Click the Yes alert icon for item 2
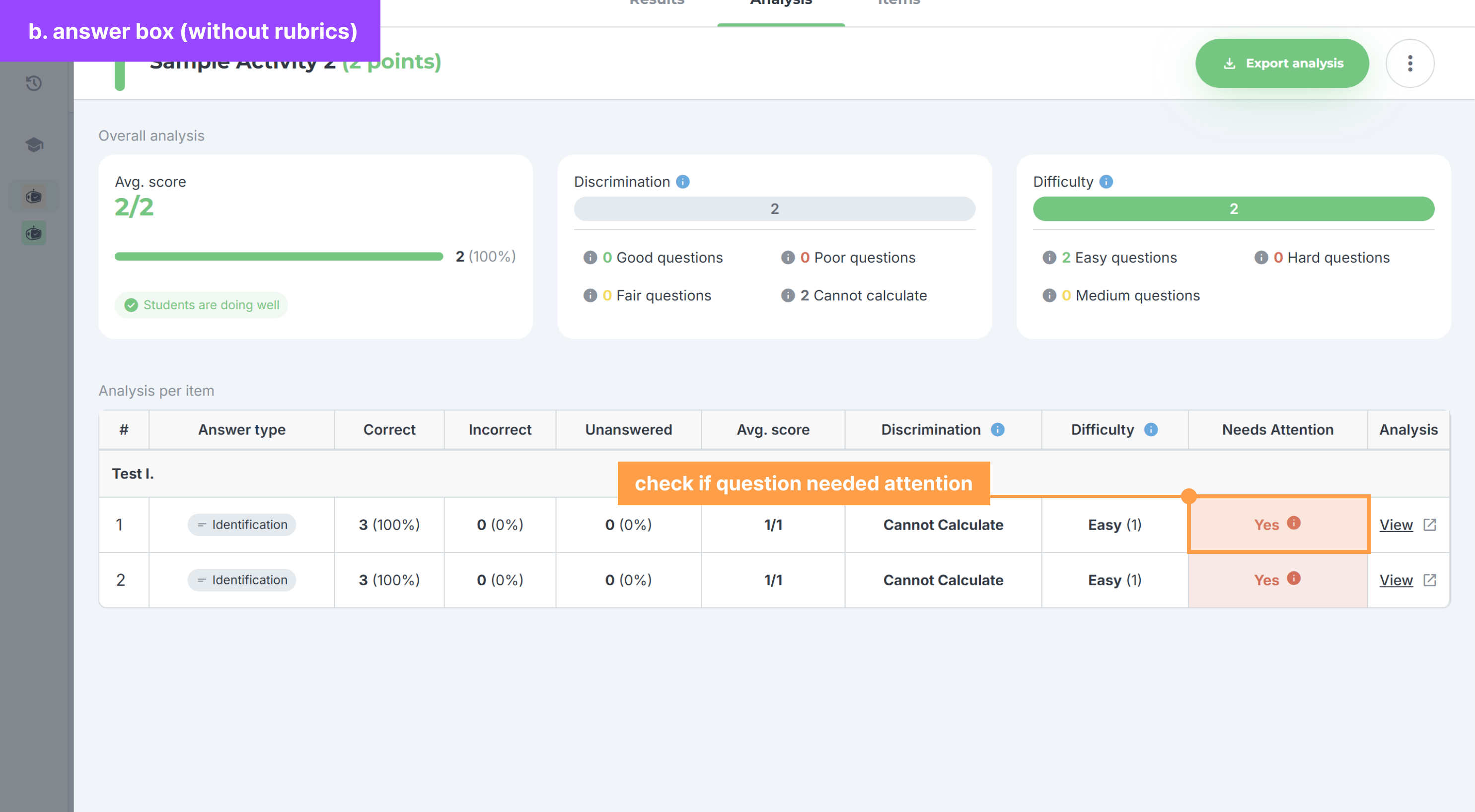The width and height of the screenshot is (1475, 812). pyautogui.click(x=1293, y=578)
